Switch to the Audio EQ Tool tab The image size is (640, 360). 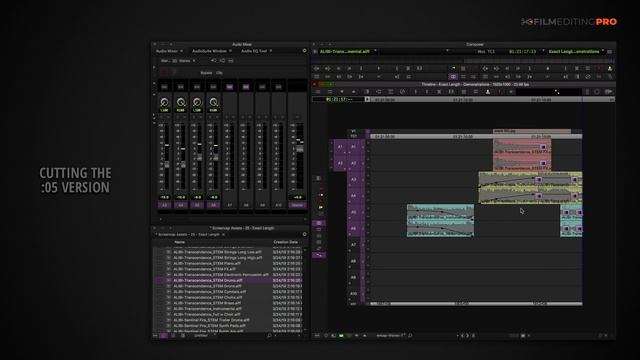(254, 51)
